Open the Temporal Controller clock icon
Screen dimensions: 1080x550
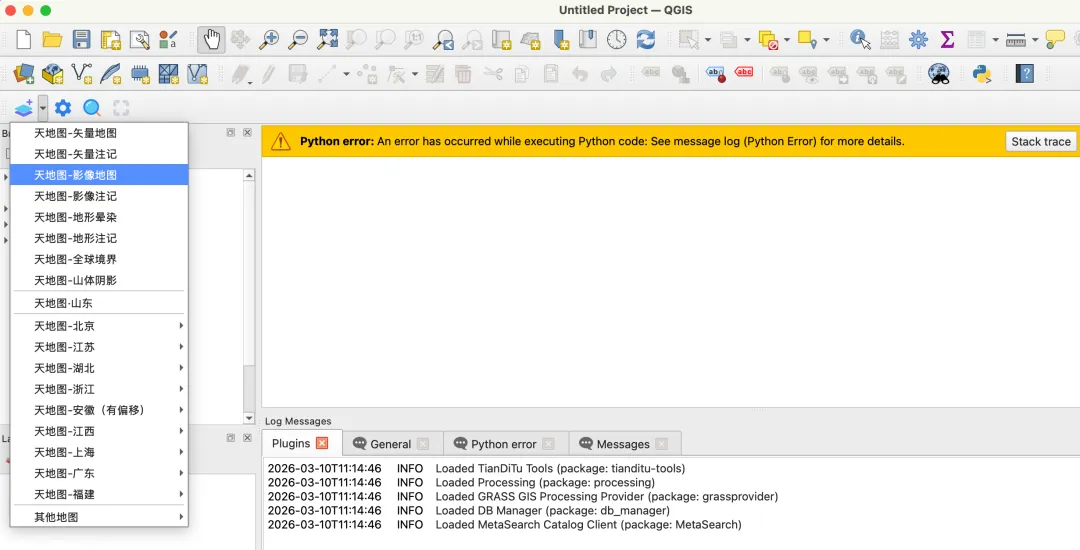[x=616, y=39]
